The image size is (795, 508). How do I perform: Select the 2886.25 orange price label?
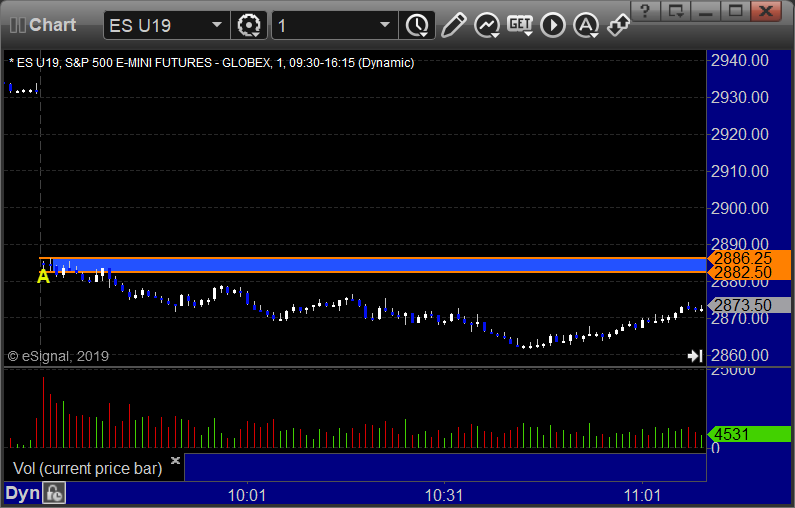(x=741, y=258)
